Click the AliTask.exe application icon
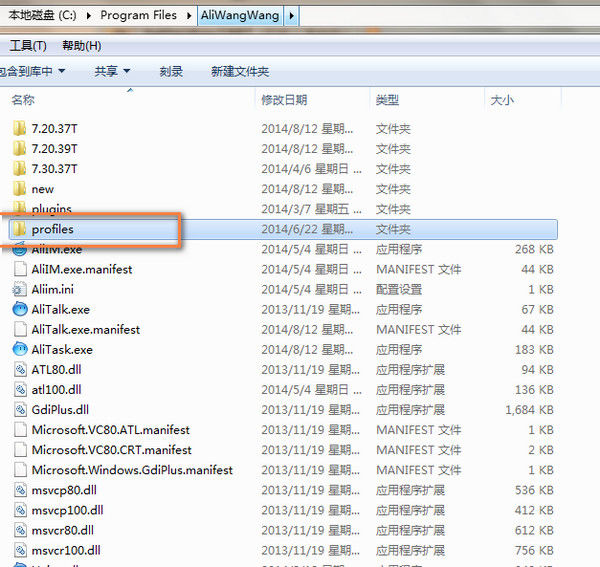This screenshot has width=600, height=567. click(x=19, y=349)
